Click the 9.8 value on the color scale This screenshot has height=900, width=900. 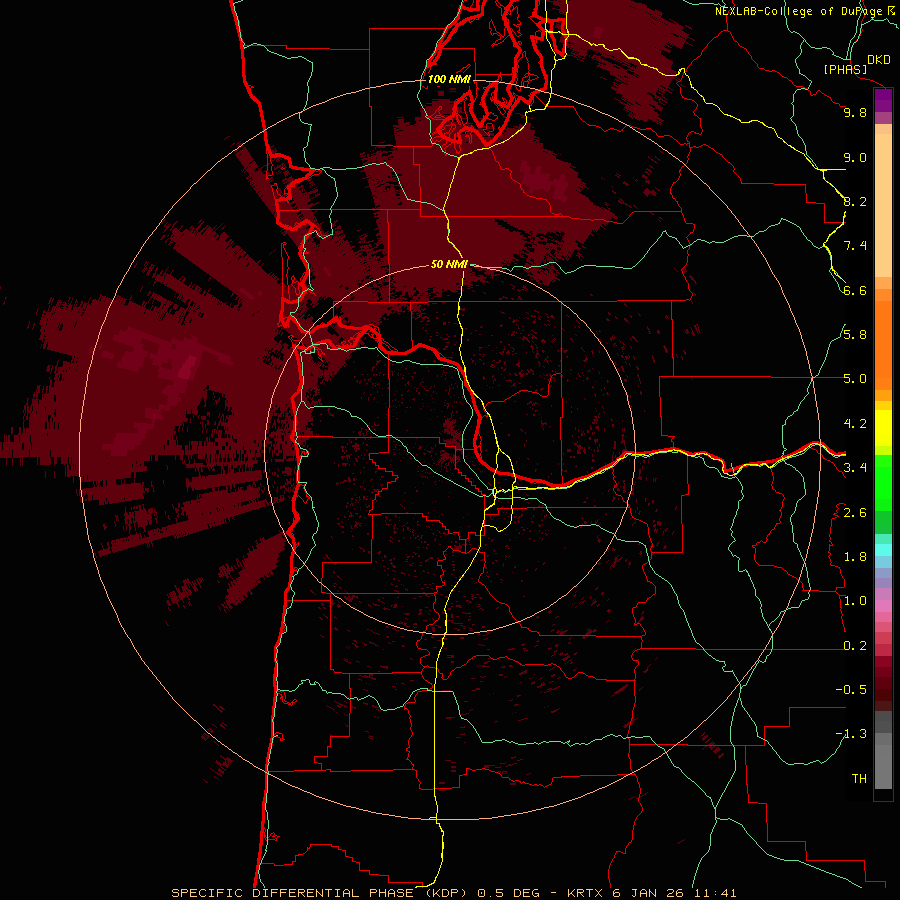coord(855,113)
